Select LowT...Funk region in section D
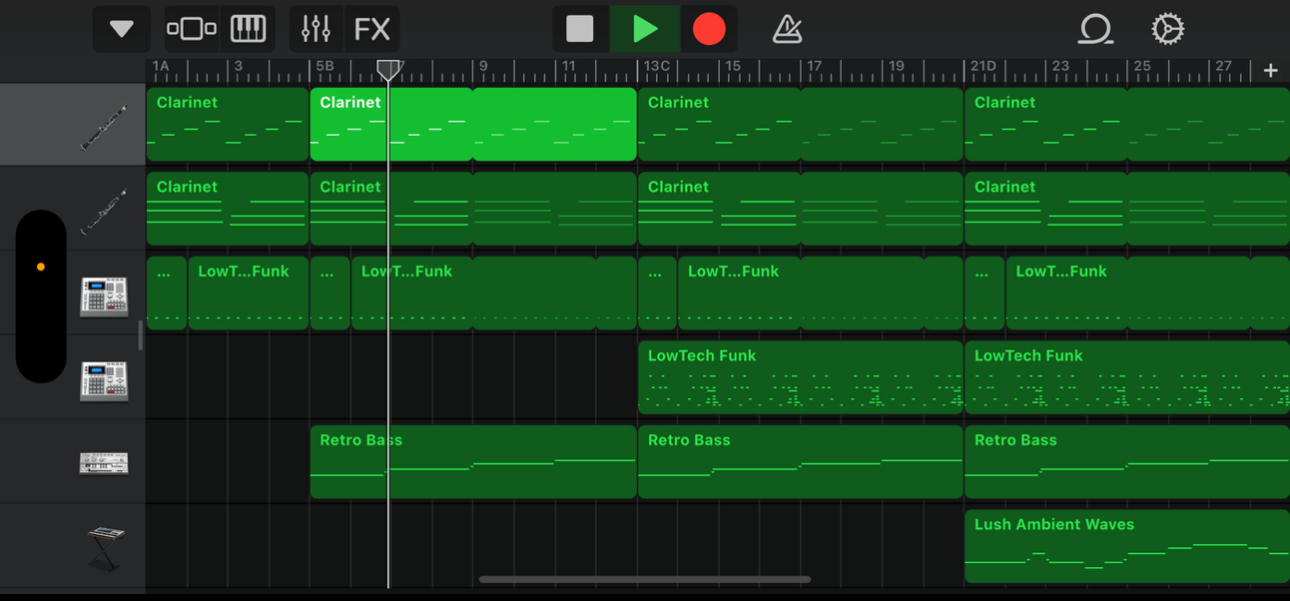This screenshot has width=1290, height=601. tap(1147, 293)
